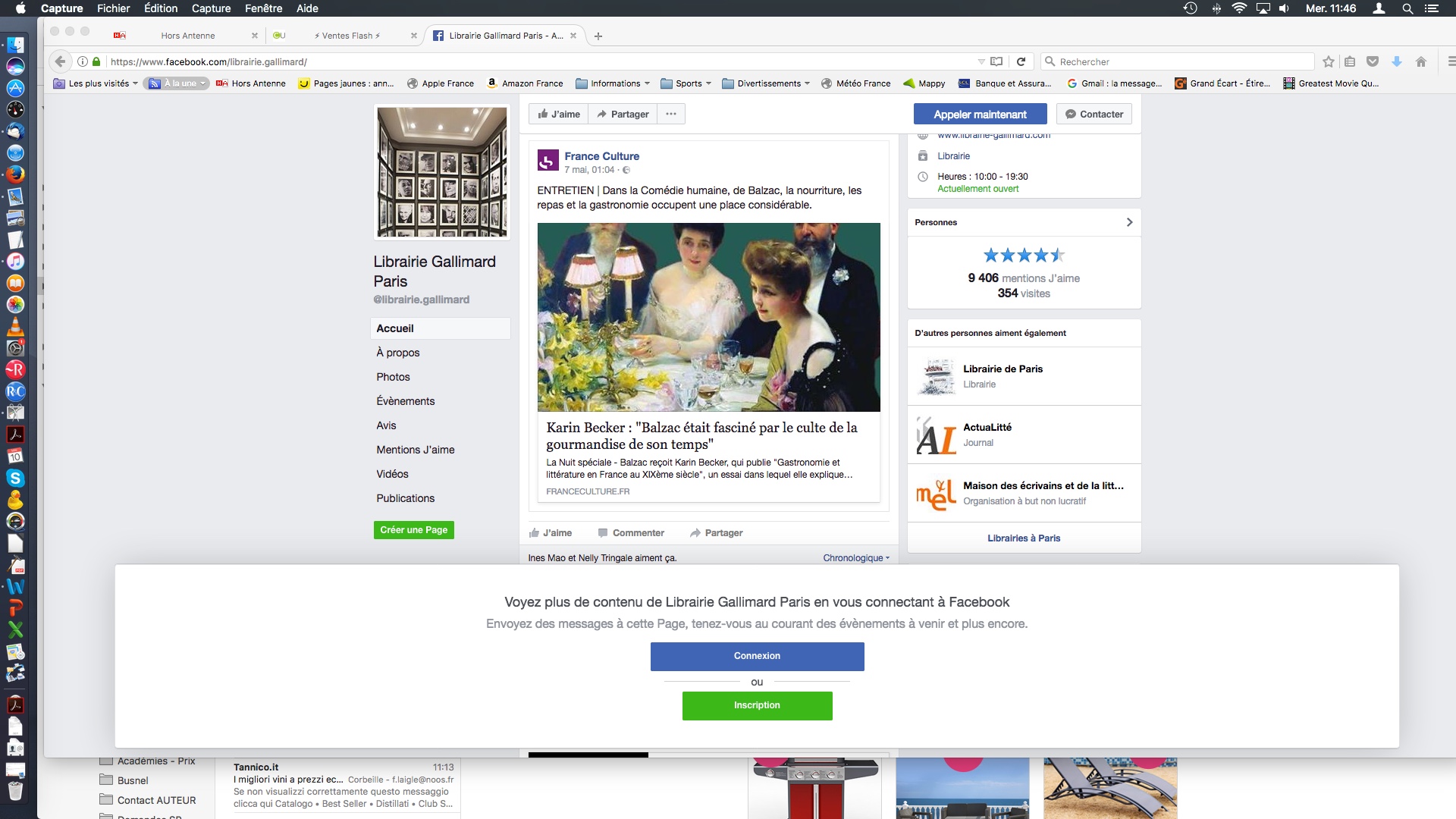The height and width of the screenshot is (819, 1456).
Task: Open Photos in page sidebar
Action: tap(393, 377)
